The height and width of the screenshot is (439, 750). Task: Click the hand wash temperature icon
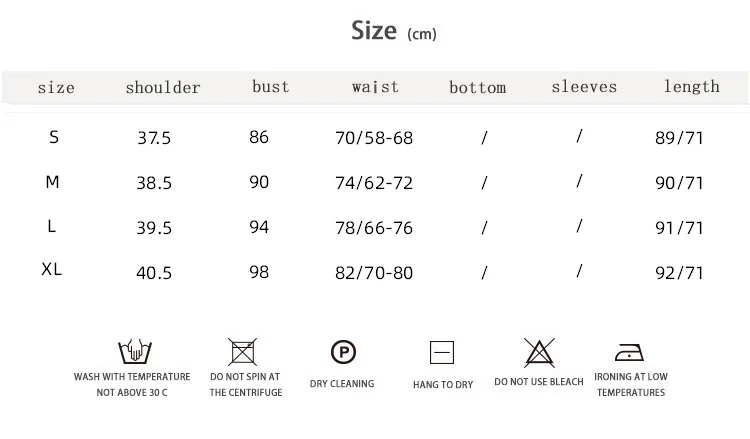point(135,352)
